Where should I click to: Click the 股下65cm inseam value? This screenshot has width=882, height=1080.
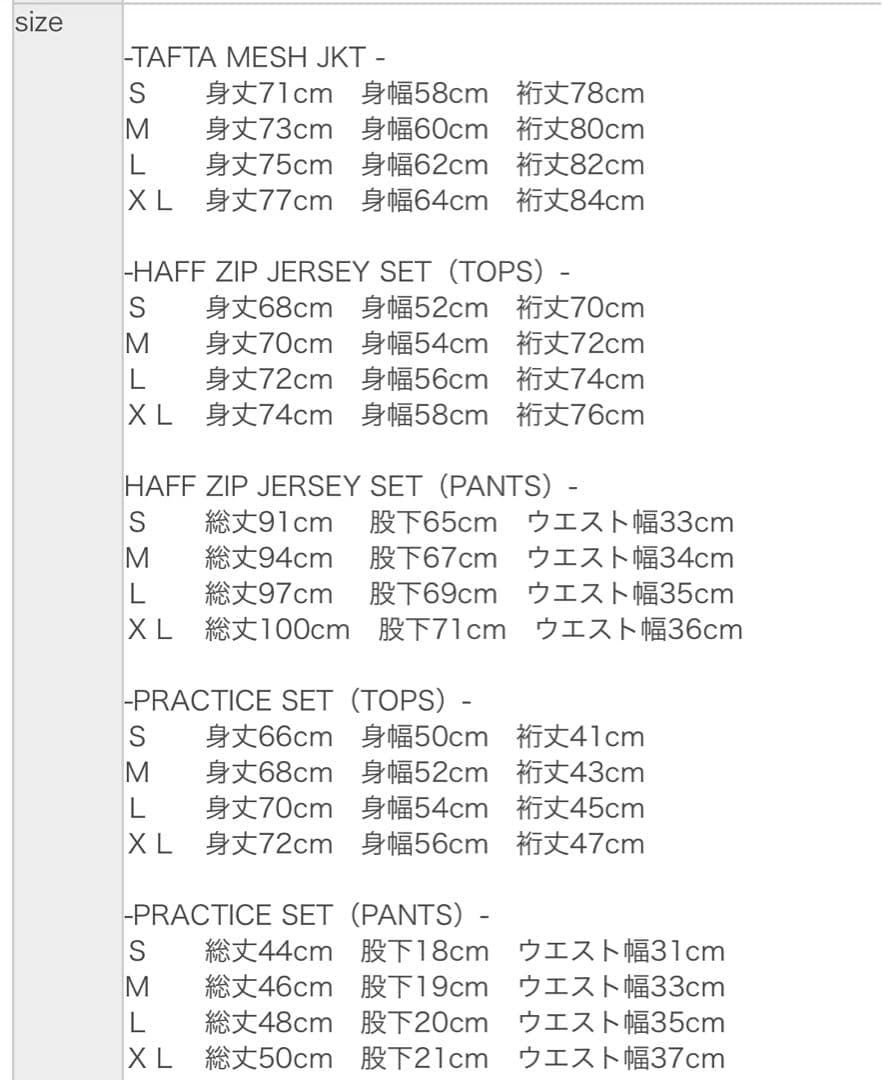(432, 523)
